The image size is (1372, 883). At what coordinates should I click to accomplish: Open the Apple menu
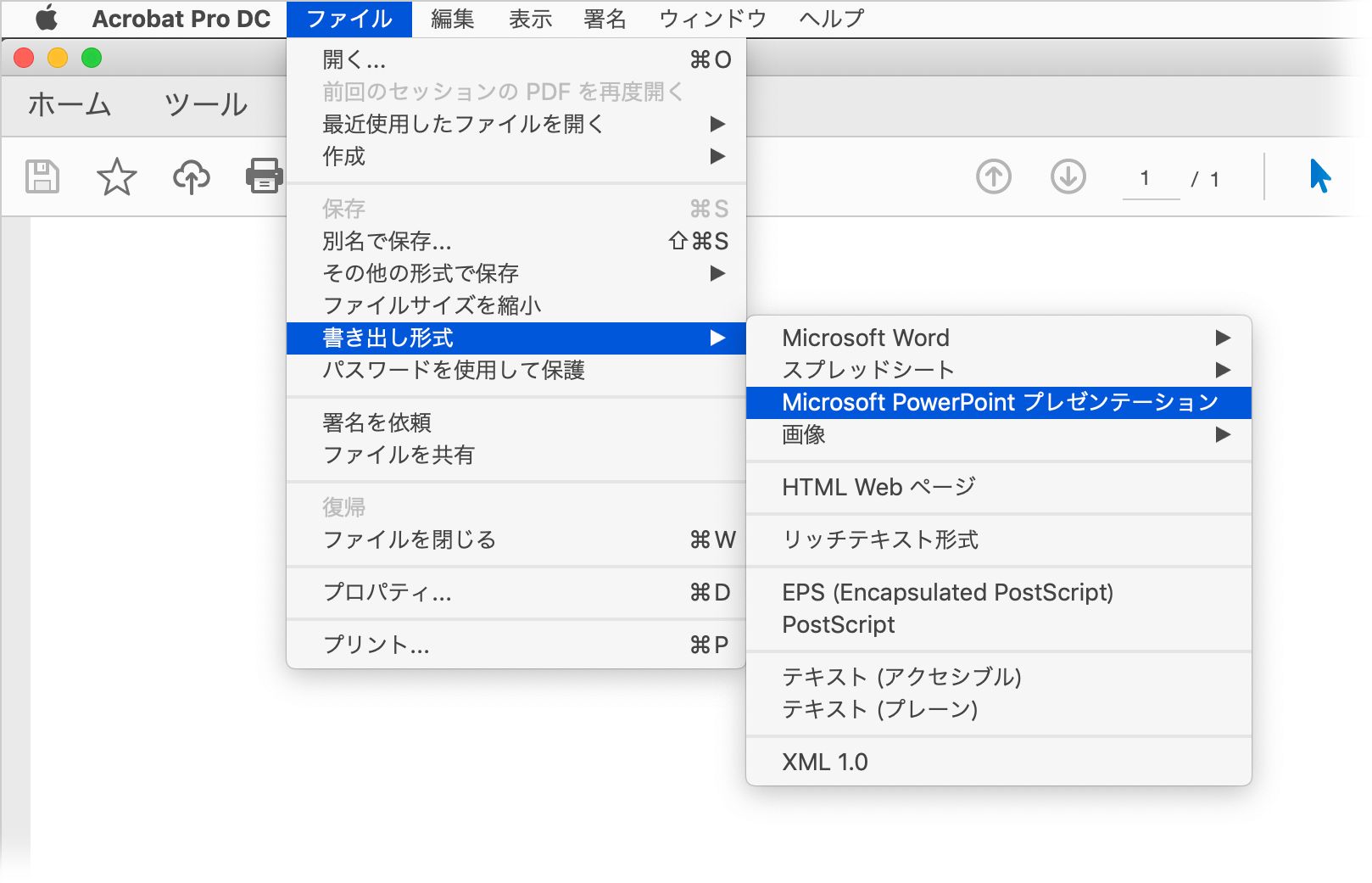(47, 18)
